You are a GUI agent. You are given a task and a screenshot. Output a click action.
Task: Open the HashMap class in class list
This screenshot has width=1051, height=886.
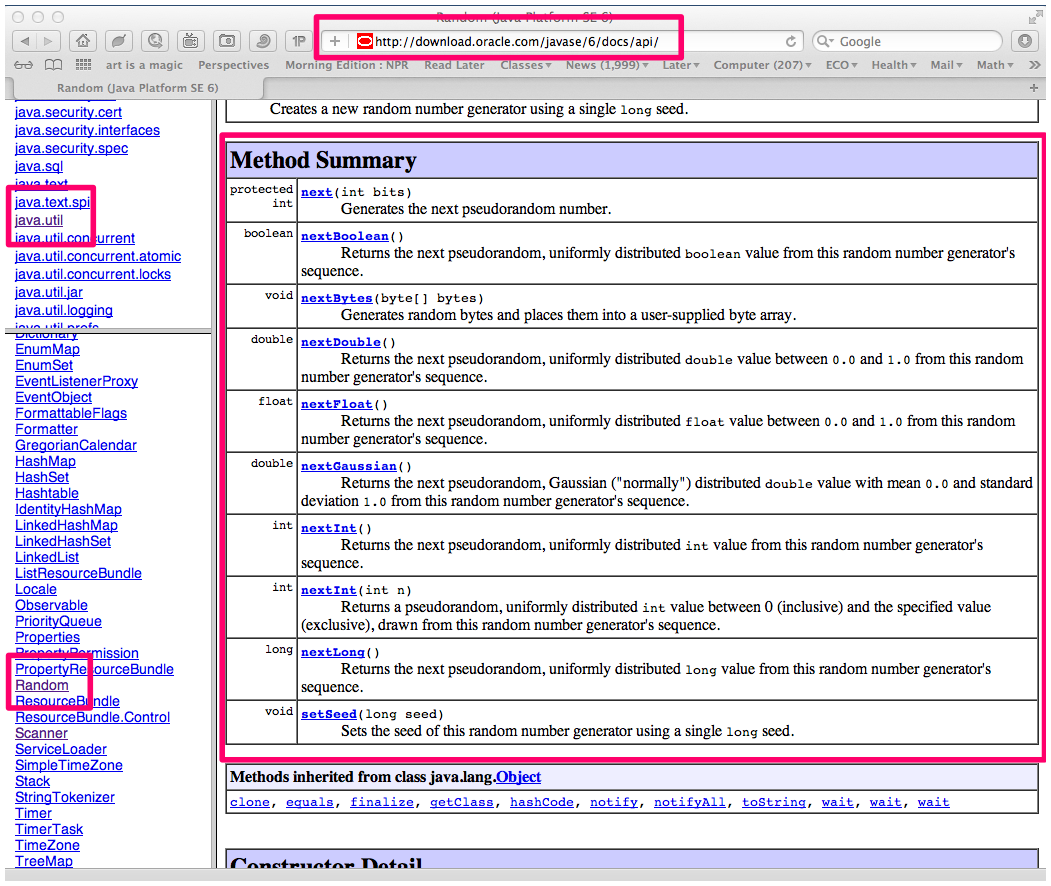point(45,461)
